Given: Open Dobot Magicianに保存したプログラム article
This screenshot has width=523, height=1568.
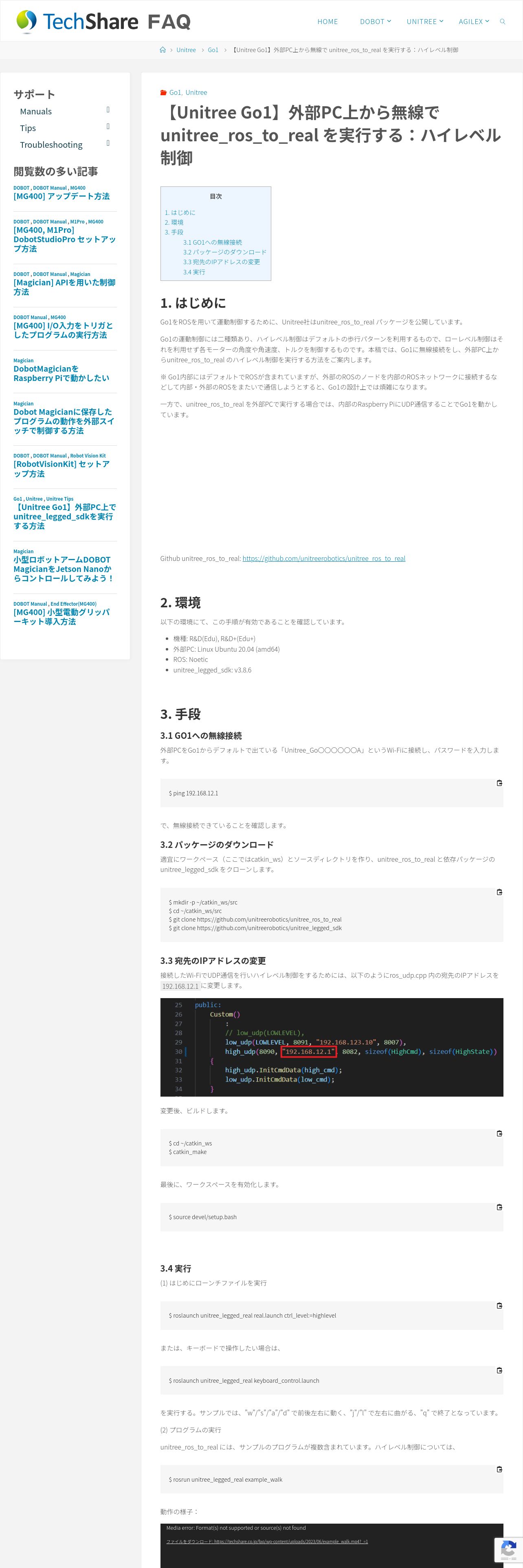Looking at the screenshot, I should click(x=64, y=421).
